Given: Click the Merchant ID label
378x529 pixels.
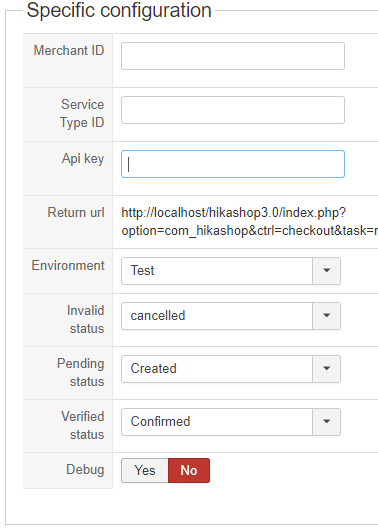Looking at the screenshot, I should (69, 51).
